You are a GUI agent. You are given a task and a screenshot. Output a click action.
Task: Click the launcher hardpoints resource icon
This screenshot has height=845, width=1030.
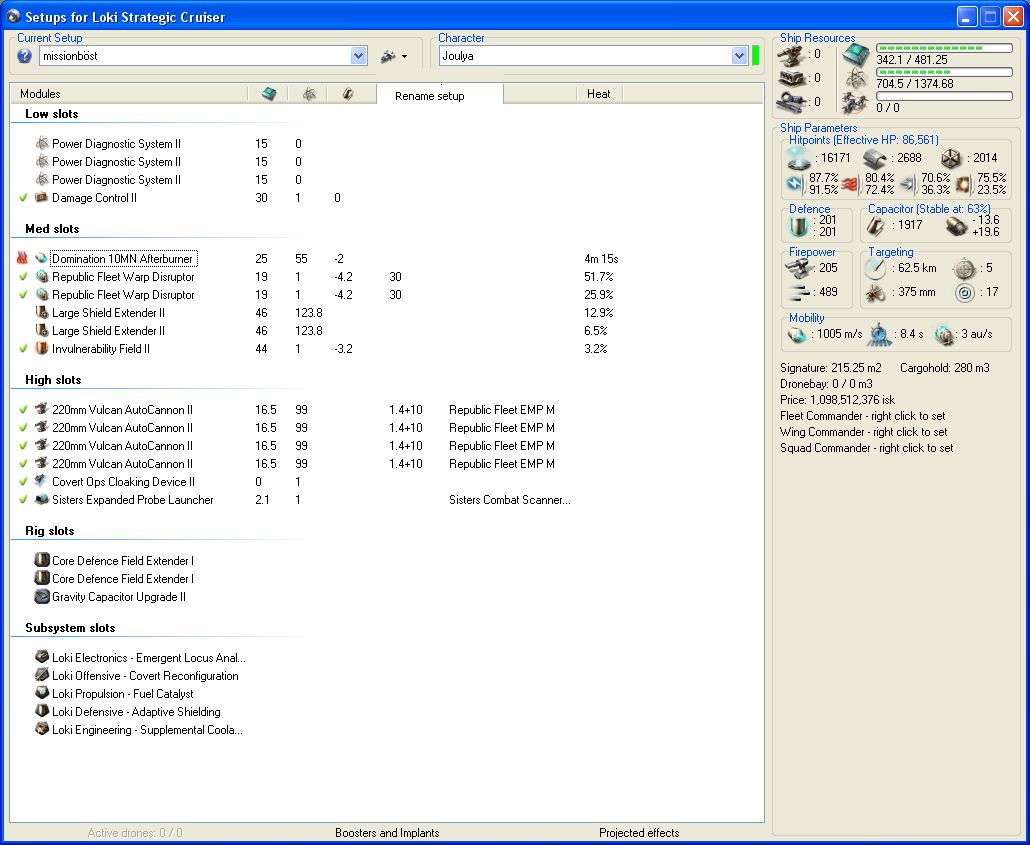pos(792,79)
